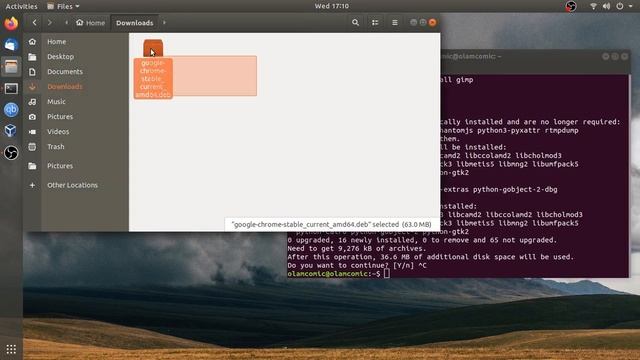Click the path bar left scroll arrow
Image resolution: width=640 pixels, height=360 pixels.
click(x=66, y=23)
